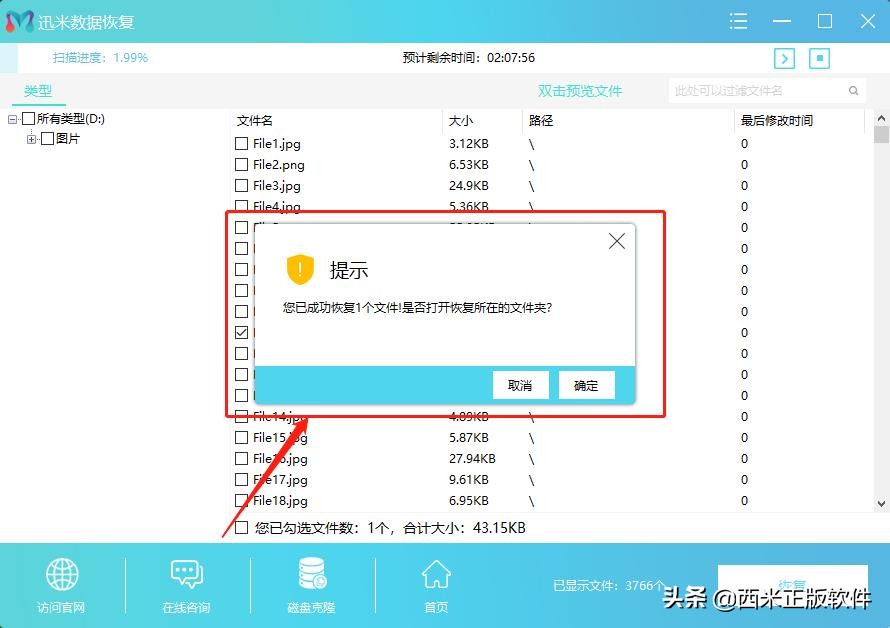Click the file name filter input field

pyautogui.click(x=766, y=91)
